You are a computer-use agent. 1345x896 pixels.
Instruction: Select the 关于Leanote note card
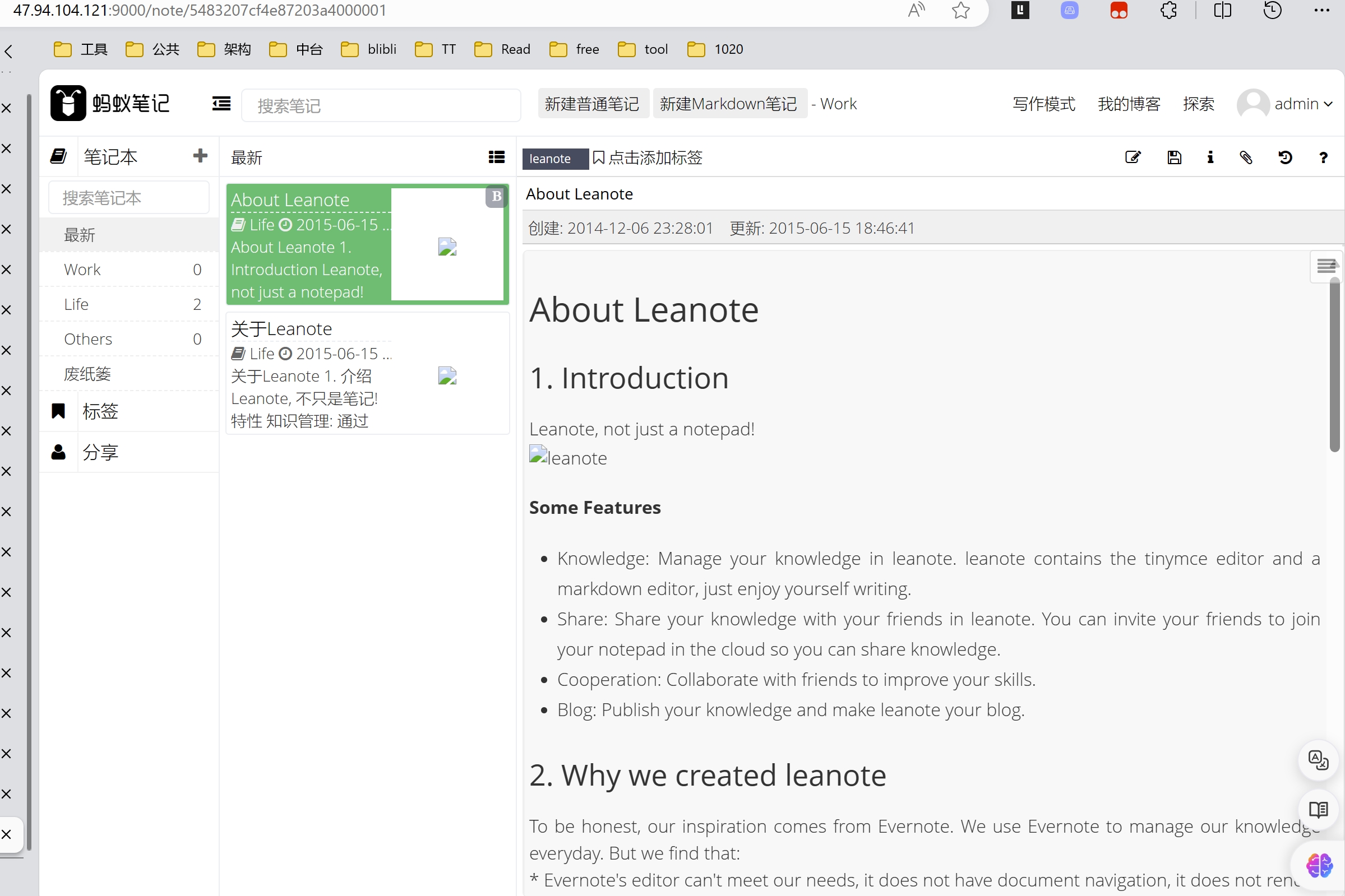tap(367, 374)
